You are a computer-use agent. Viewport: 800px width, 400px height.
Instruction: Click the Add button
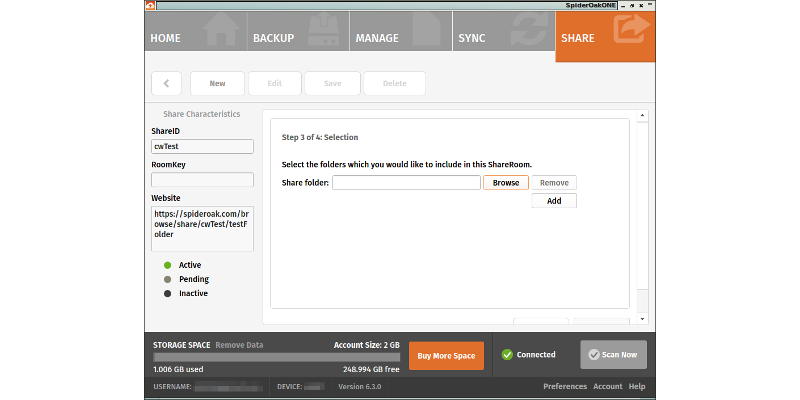tap(553, 201)
